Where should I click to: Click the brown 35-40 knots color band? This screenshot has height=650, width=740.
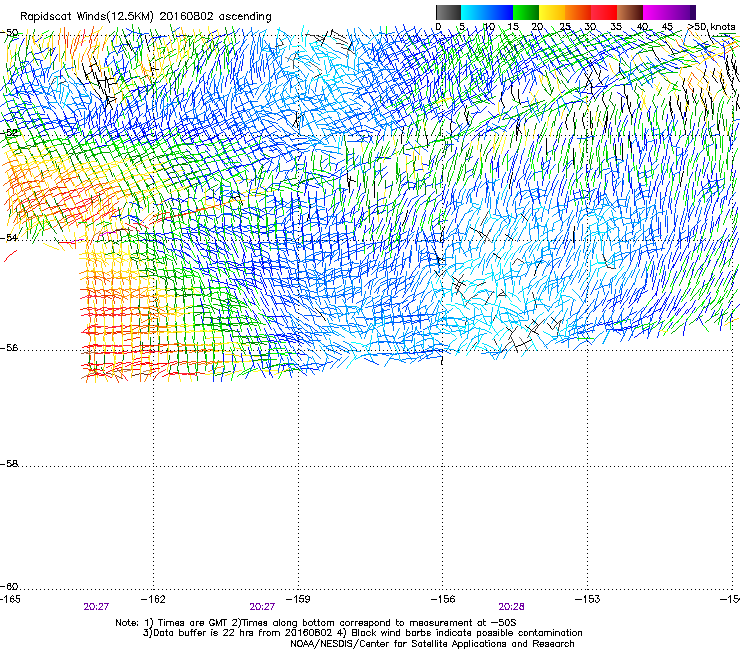[630, 12]
